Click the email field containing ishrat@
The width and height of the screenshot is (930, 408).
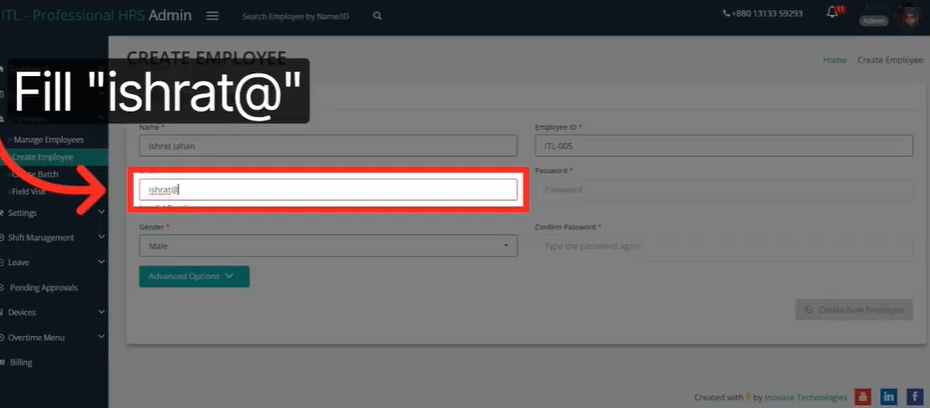[x=328, y=190]
